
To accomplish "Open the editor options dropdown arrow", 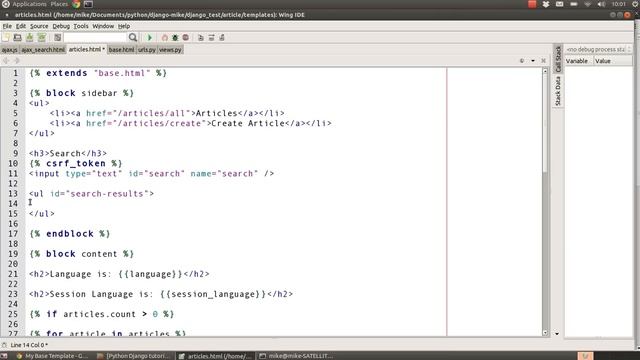I will pos(533,60).
